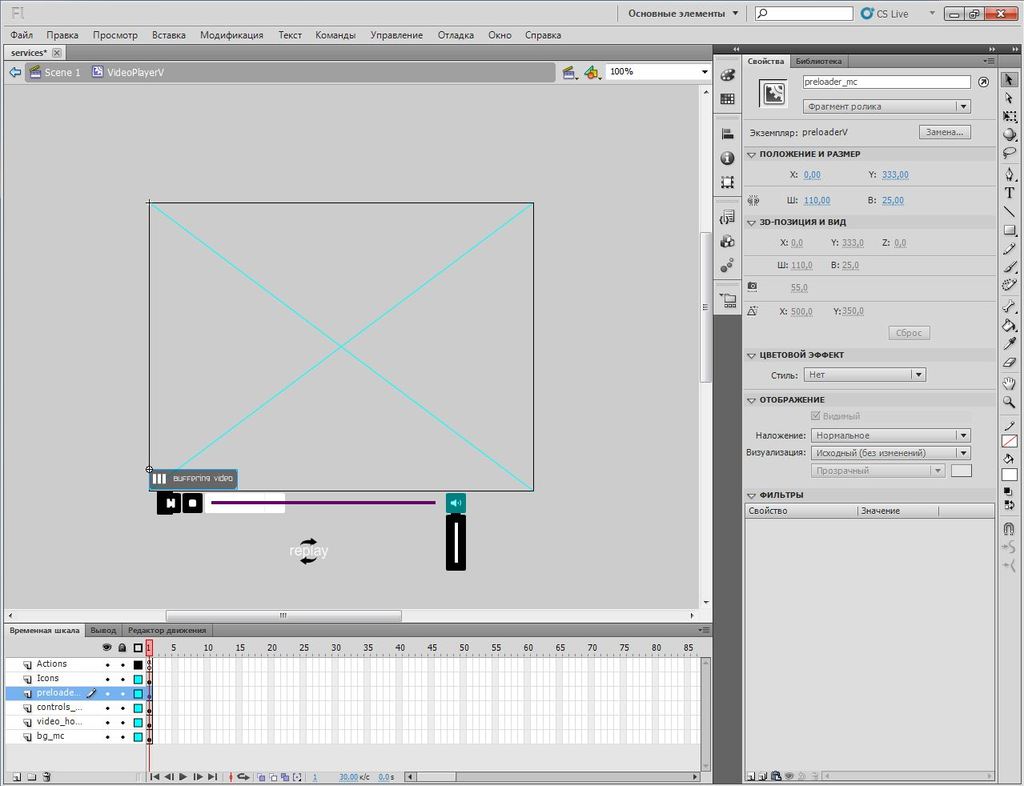Select the Eraser tool
Viewport: 1024px width, 786px height.
coord(1009,363)
